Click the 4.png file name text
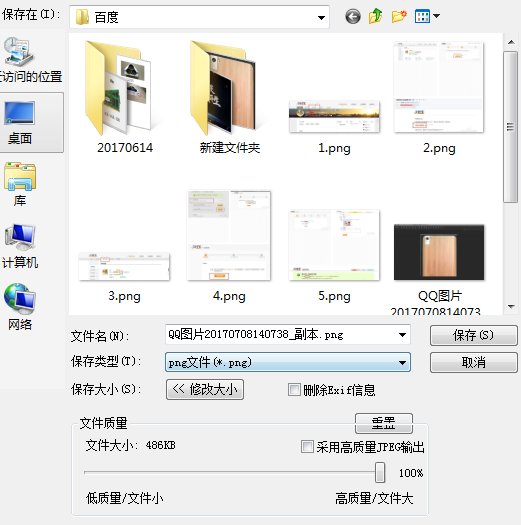The height and width of the screenshot is (525, 521). [x=229, y=296]
